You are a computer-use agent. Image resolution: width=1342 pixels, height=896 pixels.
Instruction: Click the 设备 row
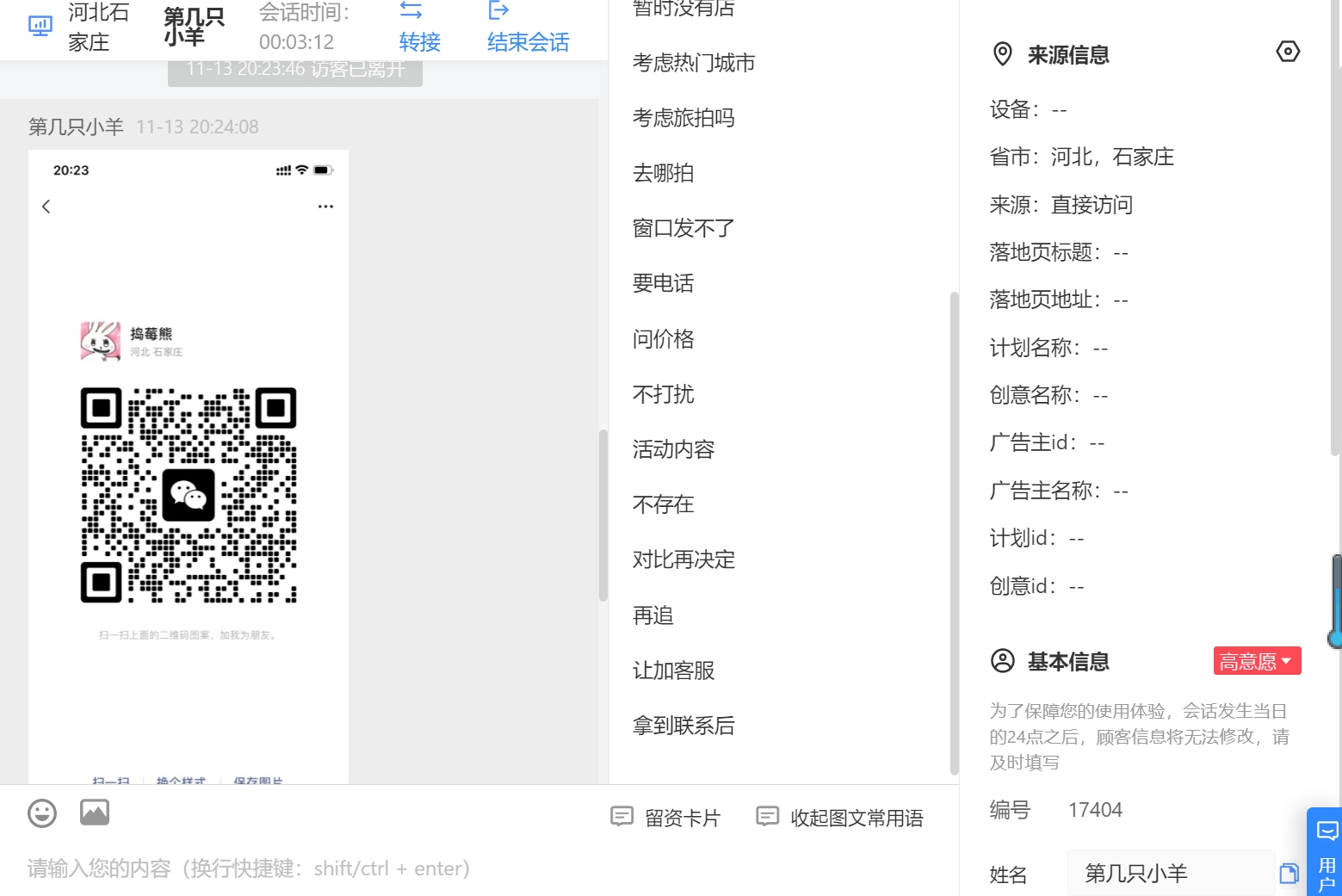click(x=1028, y=109)
